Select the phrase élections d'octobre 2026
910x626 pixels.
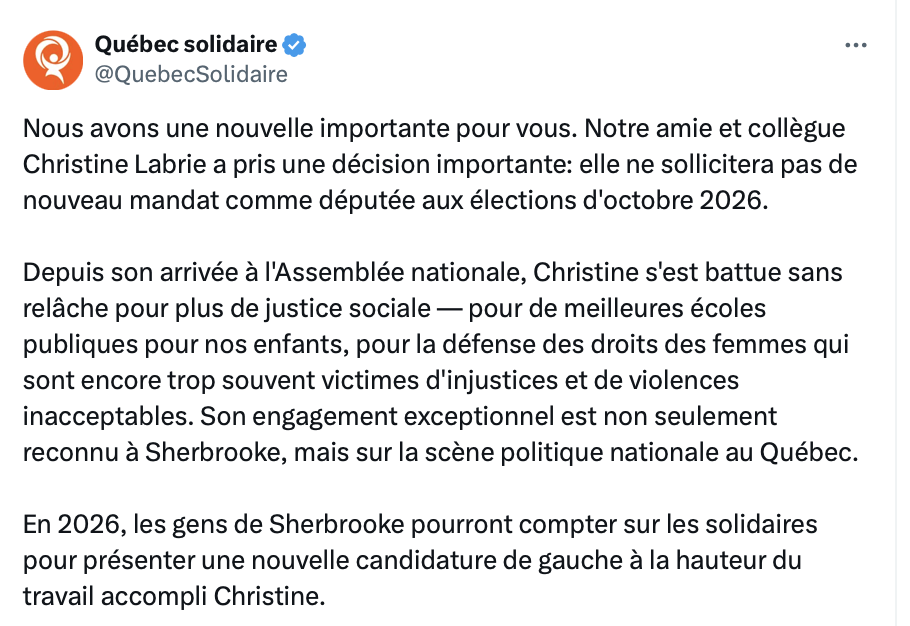tap(615, 201)
